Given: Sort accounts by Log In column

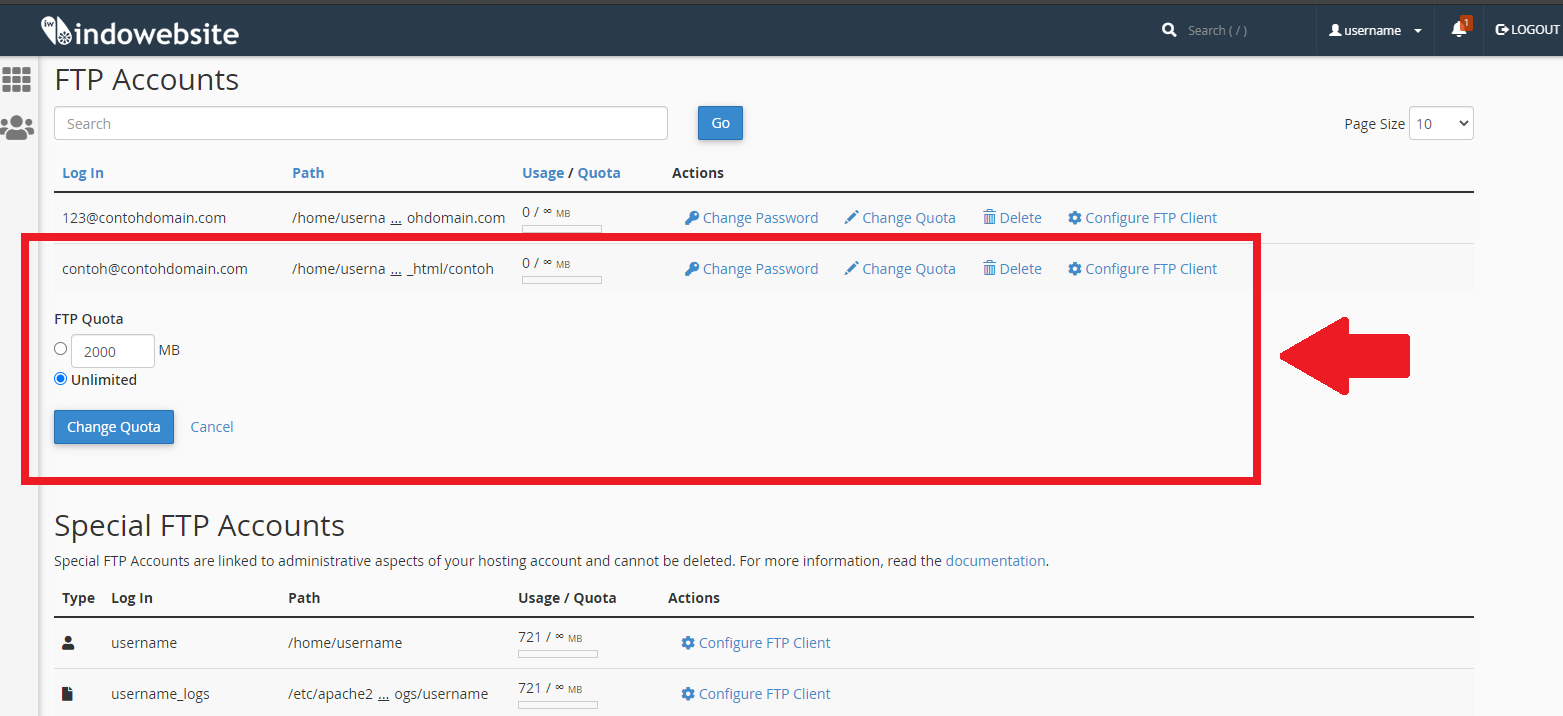Looking at the screenshot, I should 83,173.
